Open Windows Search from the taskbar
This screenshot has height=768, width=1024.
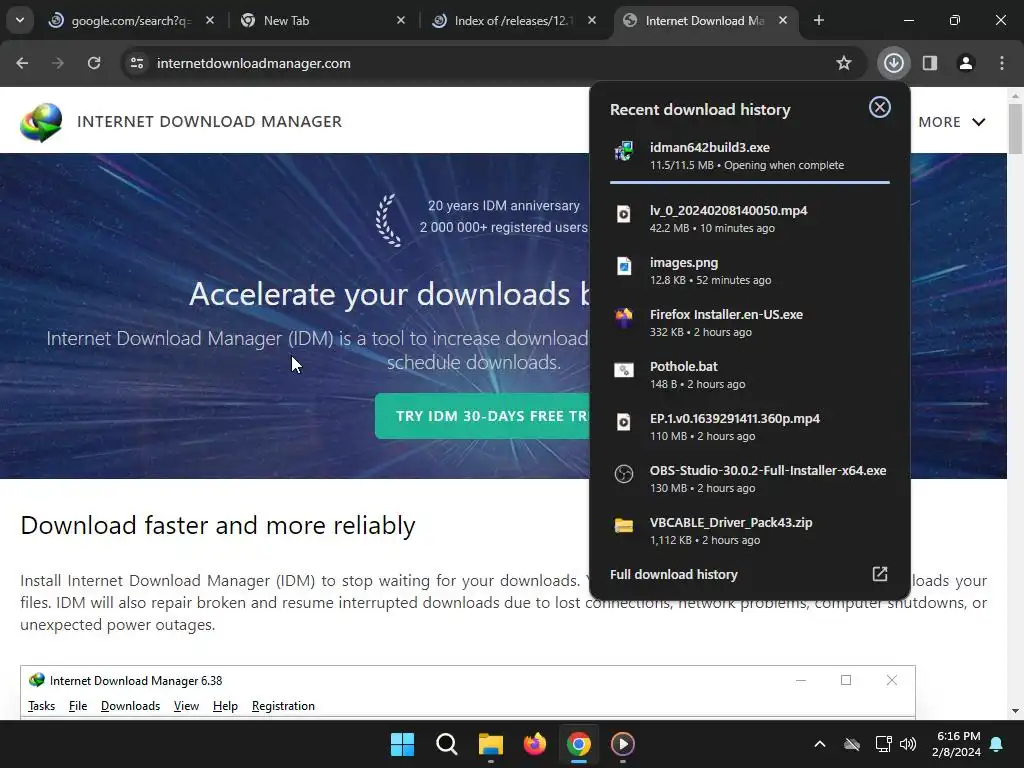tap(447, 744)
